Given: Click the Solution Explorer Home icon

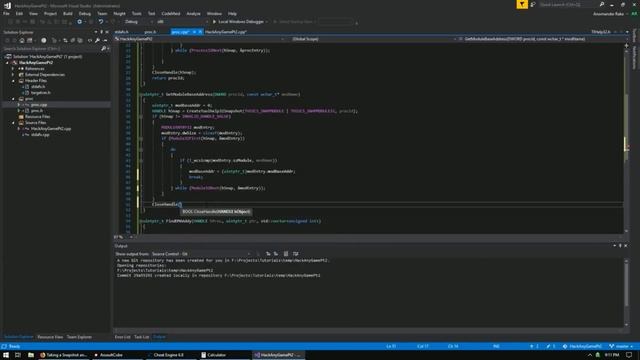Looking at the screenshot, I should [x=22, y=40].
